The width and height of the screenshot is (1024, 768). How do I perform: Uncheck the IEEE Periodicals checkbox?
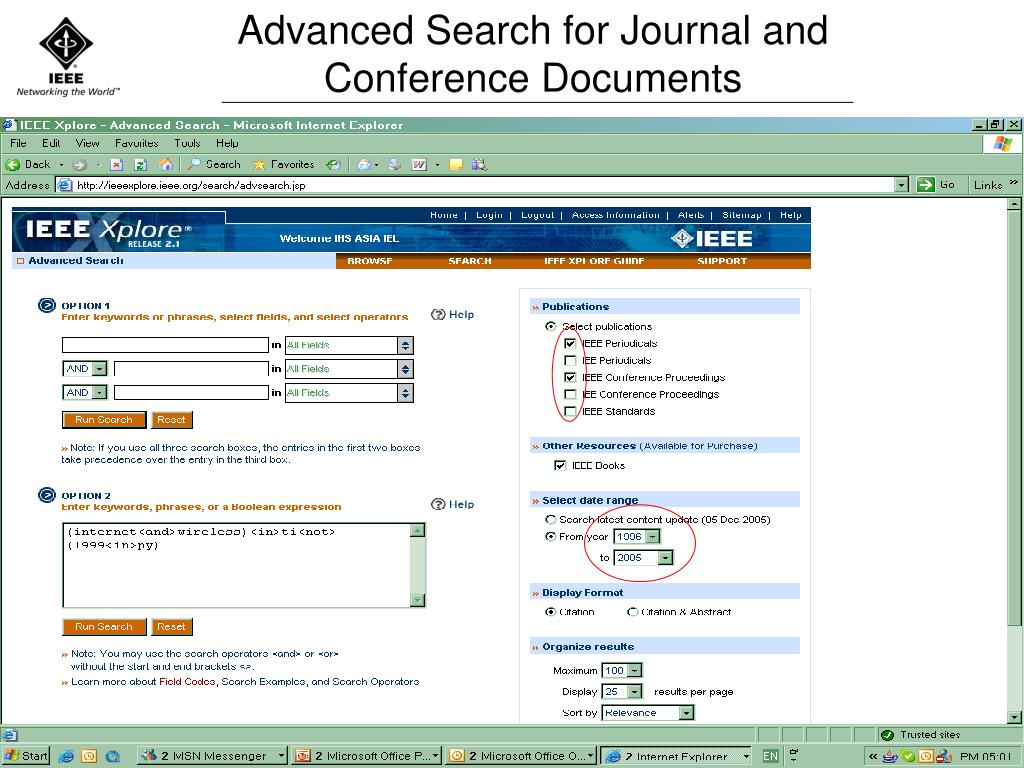pyautogui.click(x=570, y=344)
